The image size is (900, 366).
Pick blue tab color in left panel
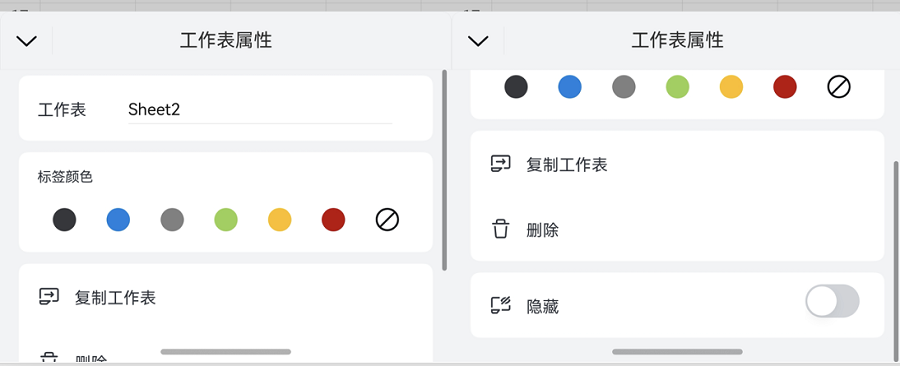click(118, 220)
